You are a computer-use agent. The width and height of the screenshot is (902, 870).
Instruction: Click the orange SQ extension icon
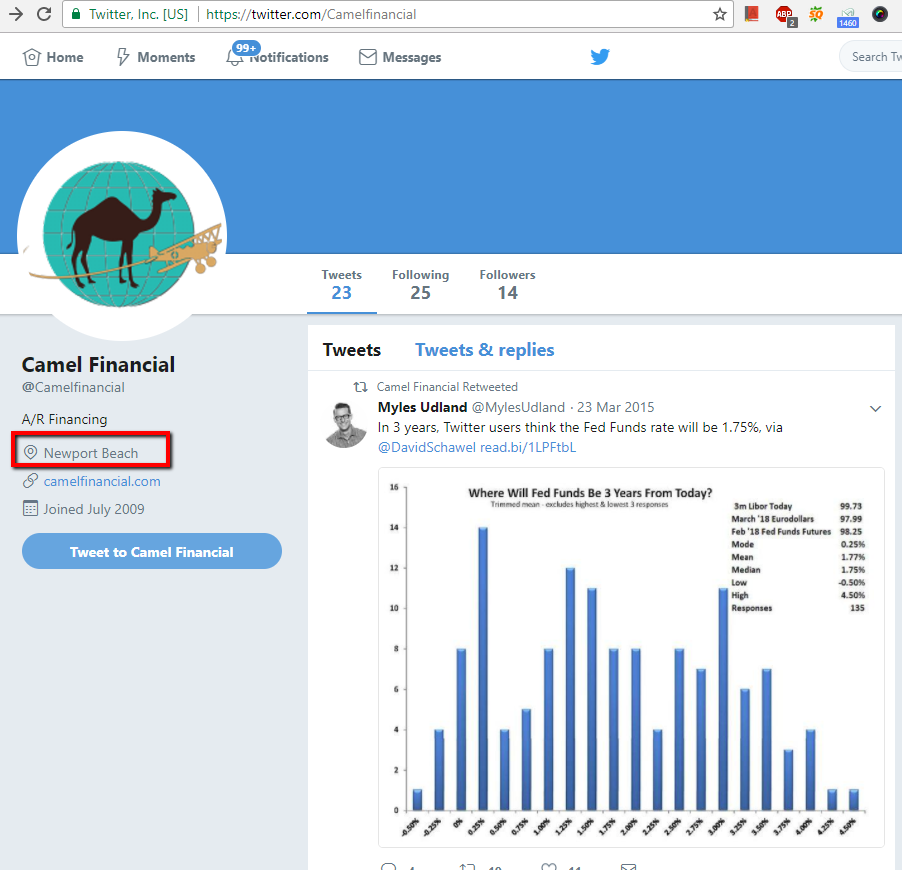point(816,14)
